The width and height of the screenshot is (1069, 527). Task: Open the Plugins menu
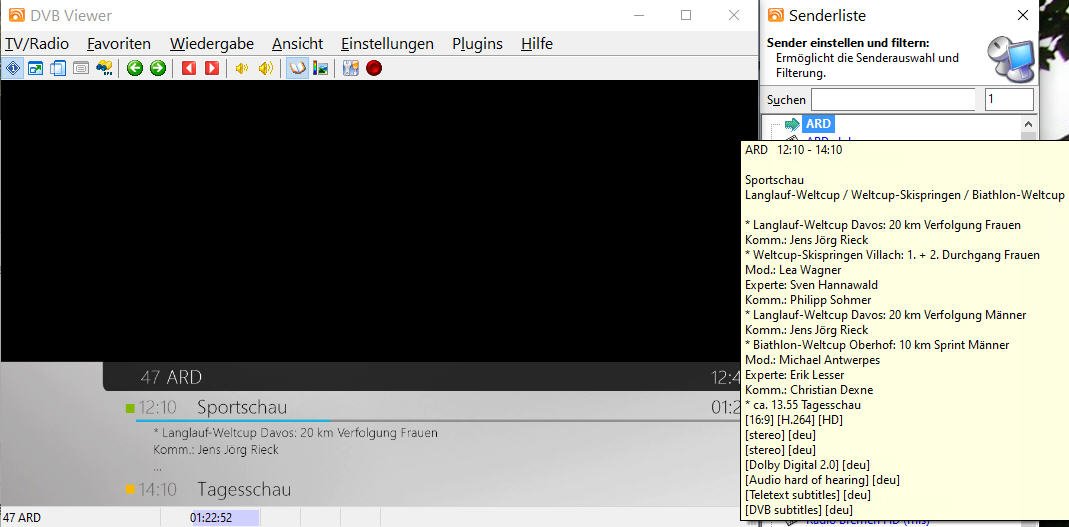(x=477, y=44)
